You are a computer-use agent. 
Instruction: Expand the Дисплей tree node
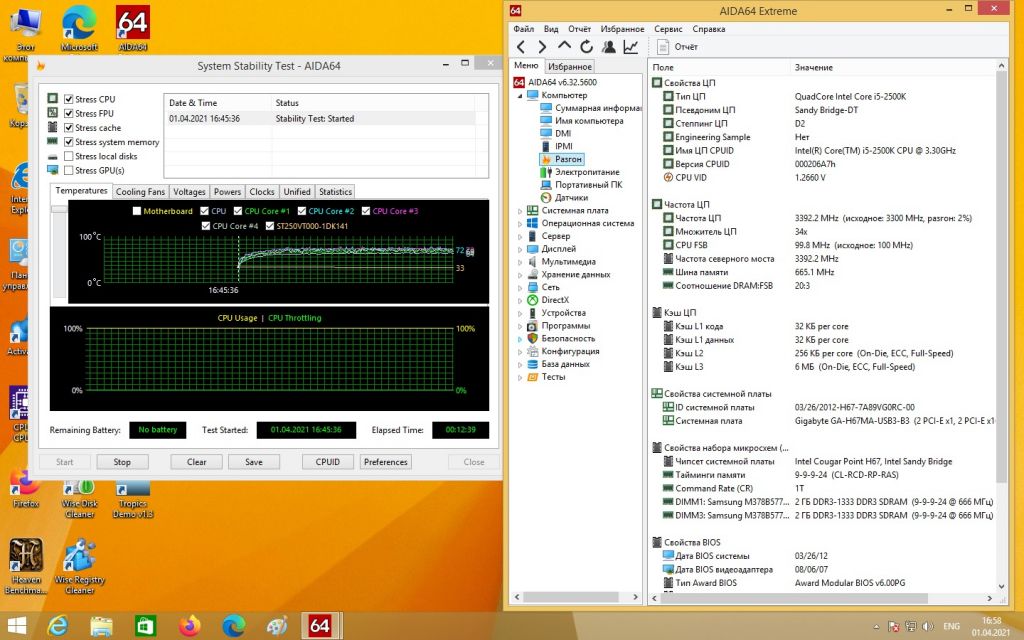520,249
